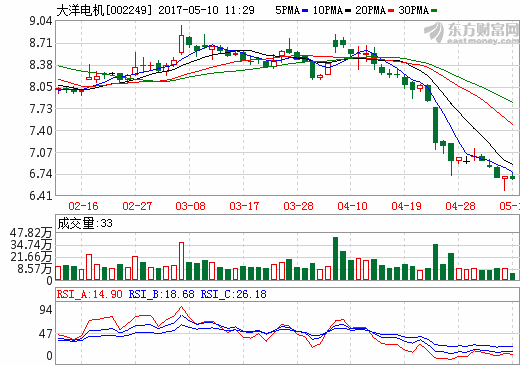Click the tallest red candlestick near 03-08
520x365 pixels.
pos(181,40)
